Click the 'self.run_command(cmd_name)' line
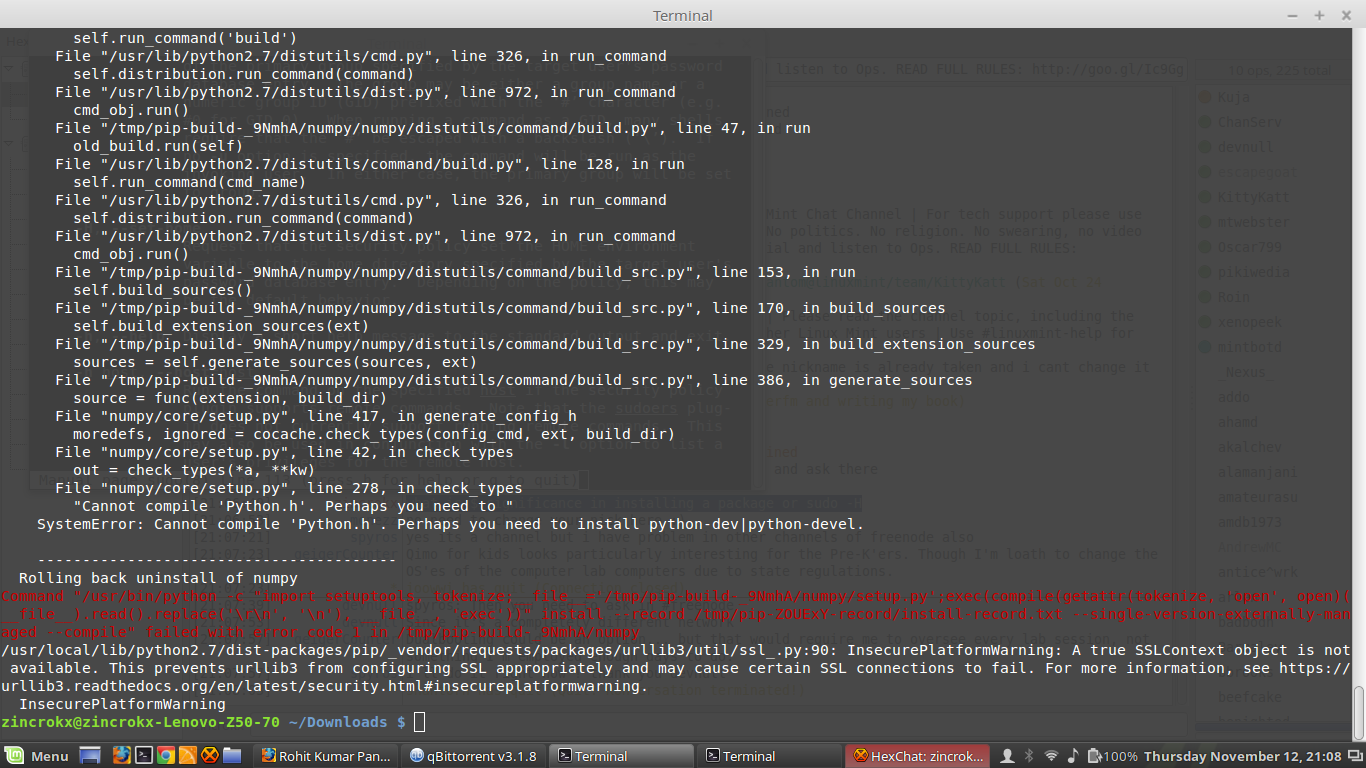Viewport: 1366px width, 768px height. pyautogui.click(x=190, y=182)
